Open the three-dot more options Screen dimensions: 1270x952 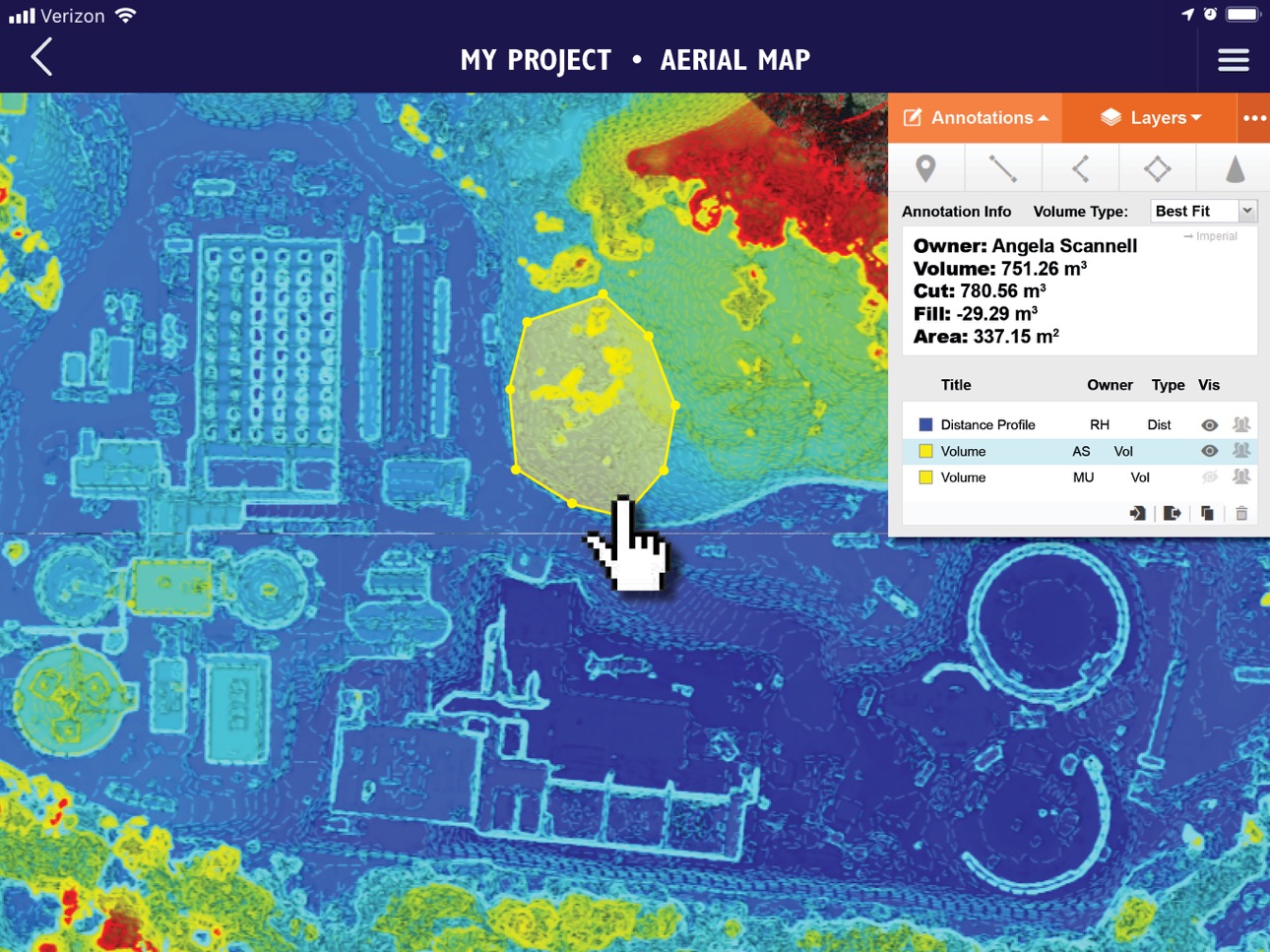(x=1254, y=118)
